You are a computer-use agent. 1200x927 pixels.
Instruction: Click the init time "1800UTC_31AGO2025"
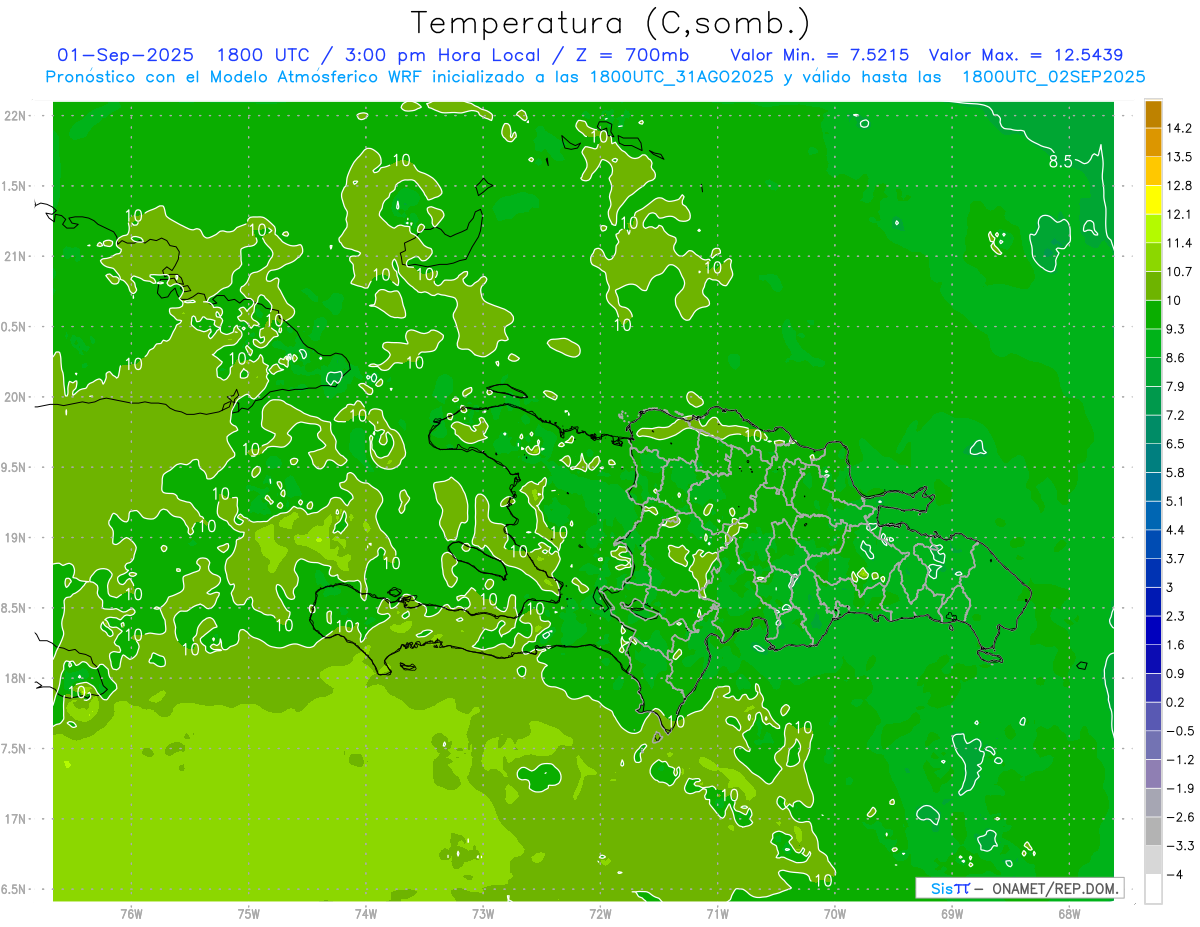pos(680,77)
